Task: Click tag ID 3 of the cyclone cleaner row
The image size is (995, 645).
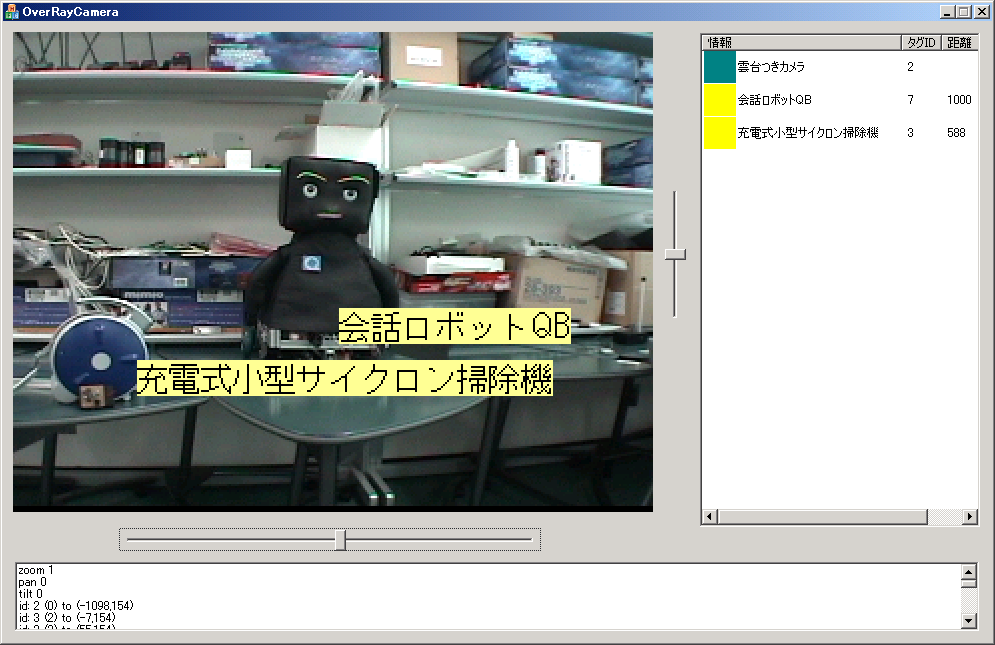Action: 910,133
